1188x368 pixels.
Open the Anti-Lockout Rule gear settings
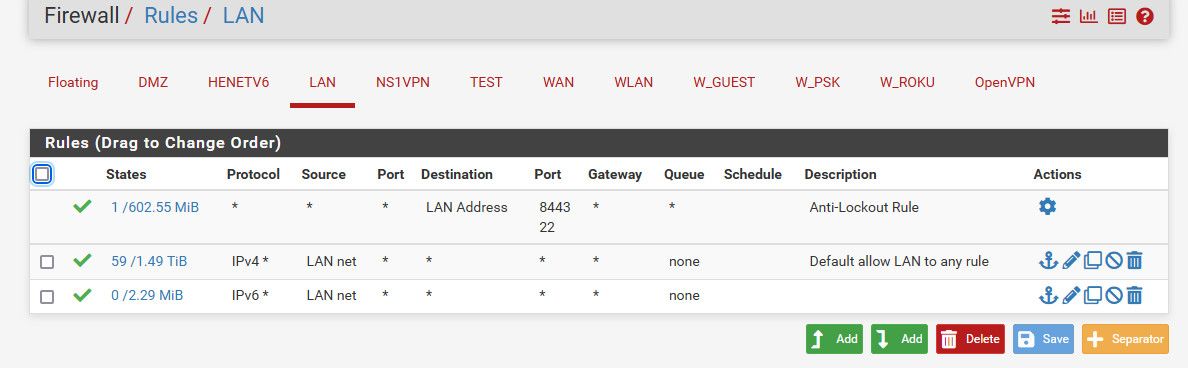[1047, 206]
